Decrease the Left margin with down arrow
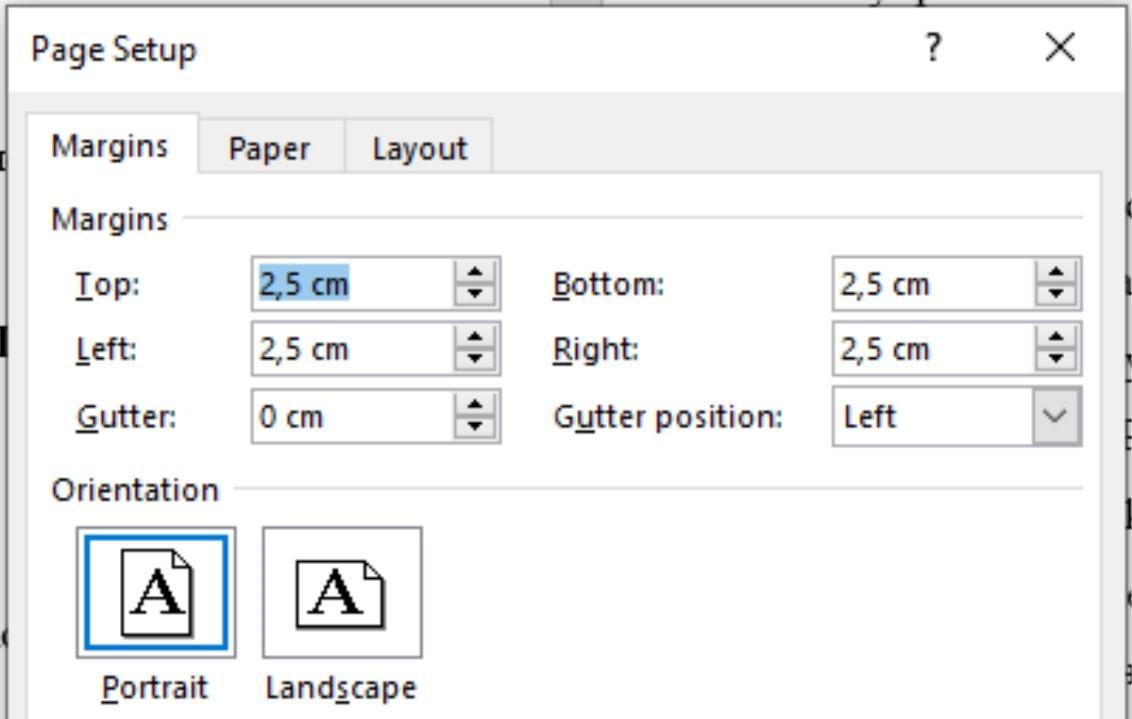 474,360
